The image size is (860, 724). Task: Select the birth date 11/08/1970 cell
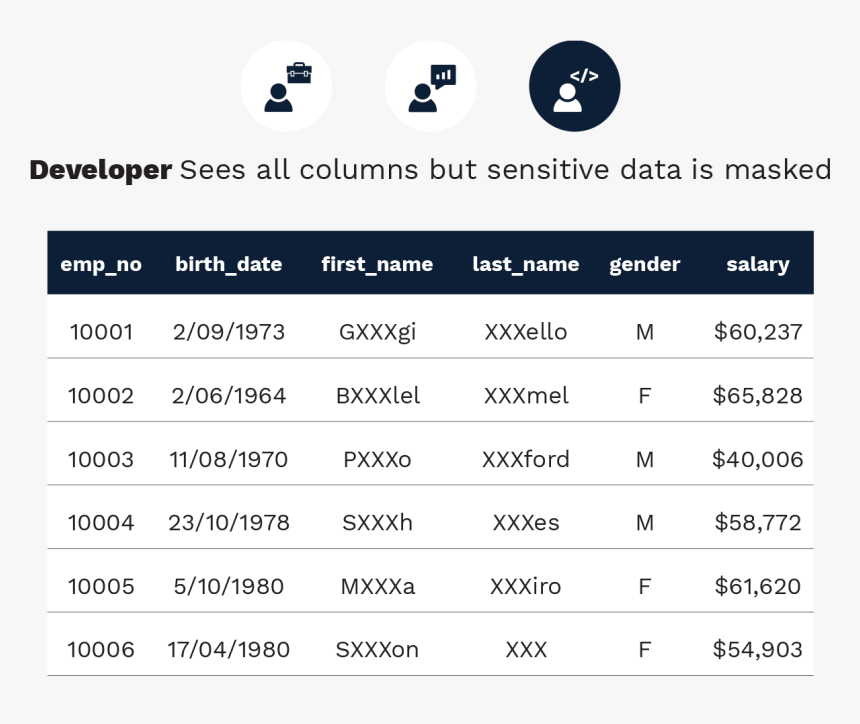(229, 459)
